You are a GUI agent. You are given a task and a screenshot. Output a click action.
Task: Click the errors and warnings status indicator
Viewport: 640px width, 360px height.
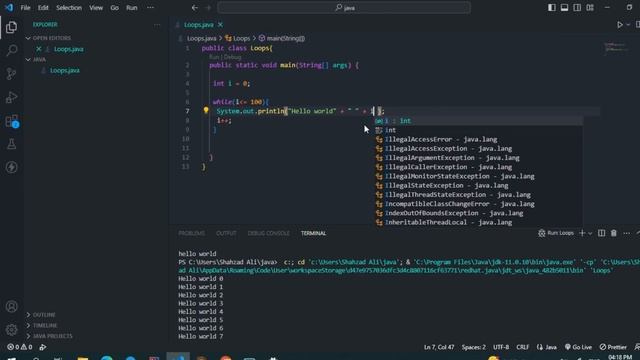tap(20, 347)
